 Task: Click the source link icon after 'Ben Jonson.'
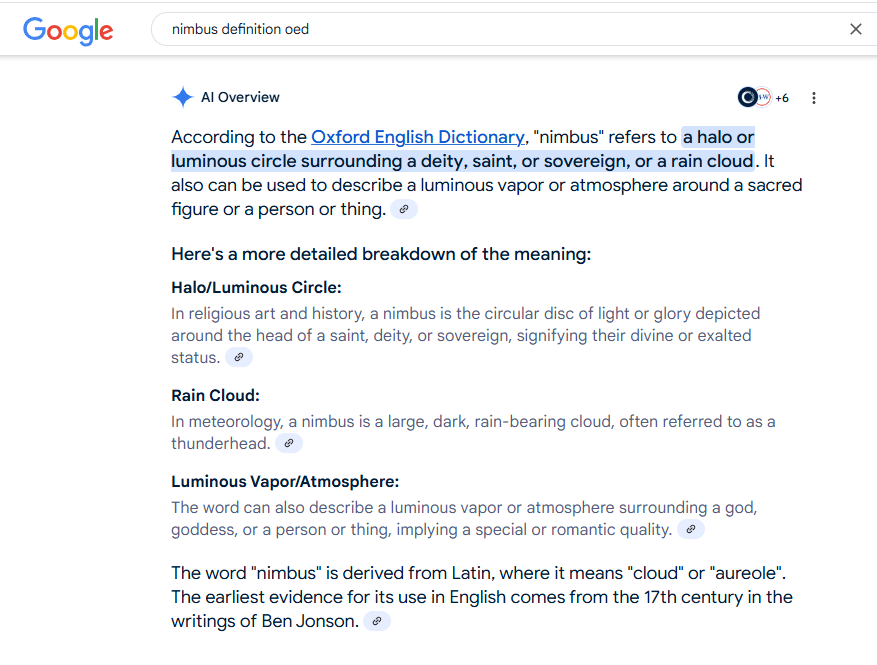[x=376, y=621]
